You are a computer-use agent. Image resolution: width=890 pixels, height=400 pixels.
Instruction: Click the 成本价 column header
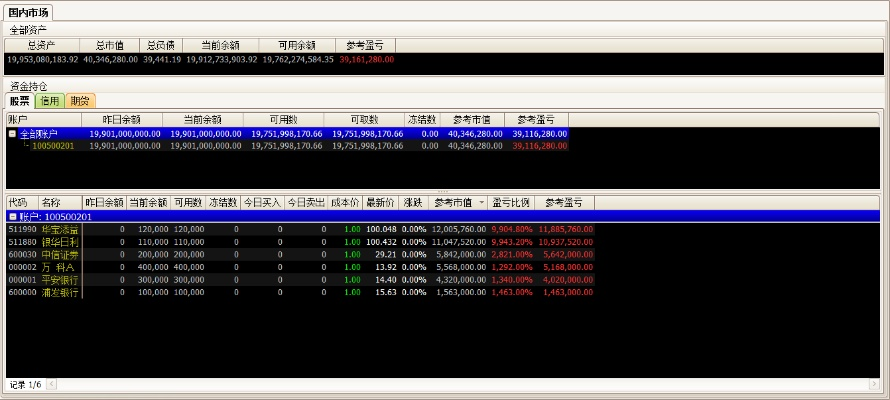pyautogui.click(x=345, y=203)
